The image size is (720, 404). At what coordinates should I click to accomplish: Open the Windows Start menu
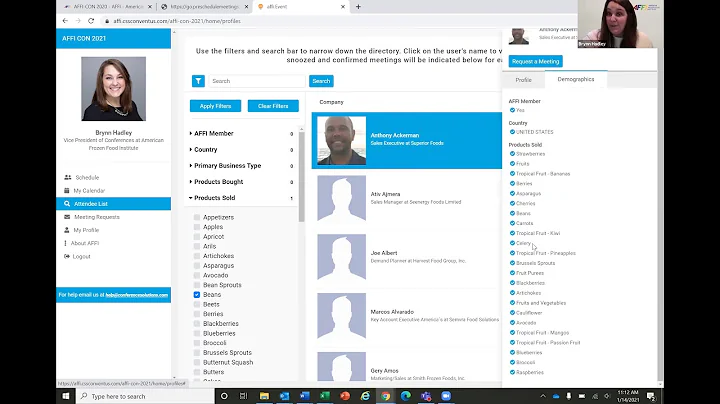coord(66,396)
